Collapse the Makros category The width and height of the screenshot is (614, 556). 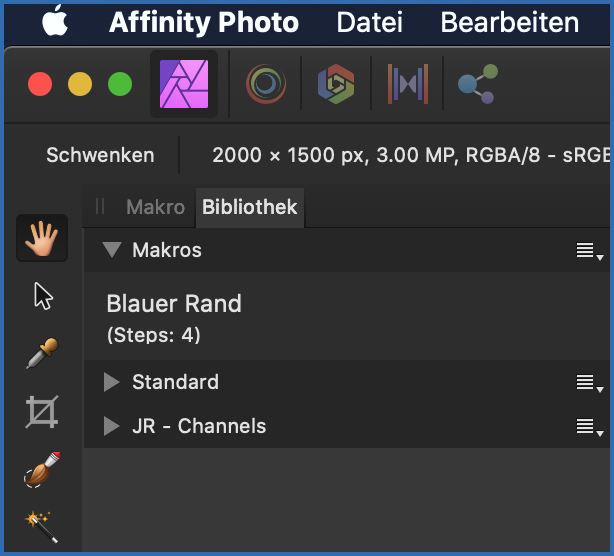(111, 250)
